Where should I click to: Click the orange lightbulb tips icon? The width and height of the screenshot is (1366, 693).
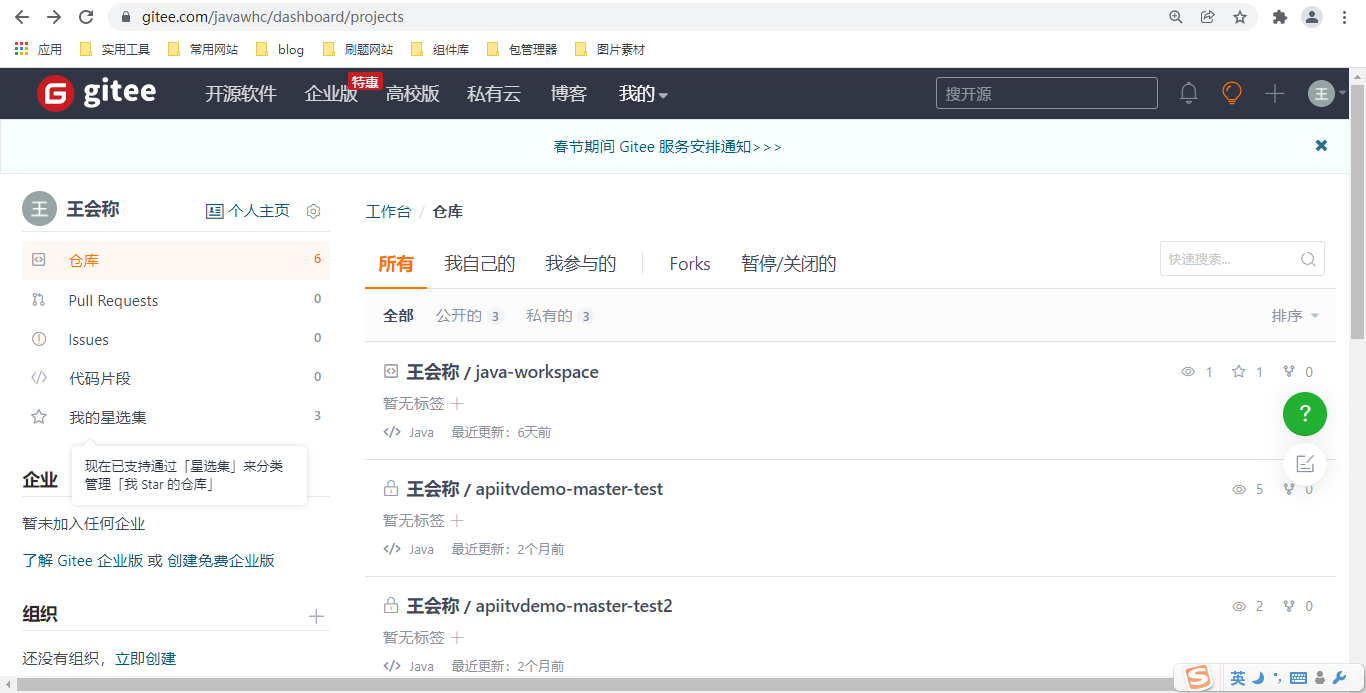[1231, 92]
